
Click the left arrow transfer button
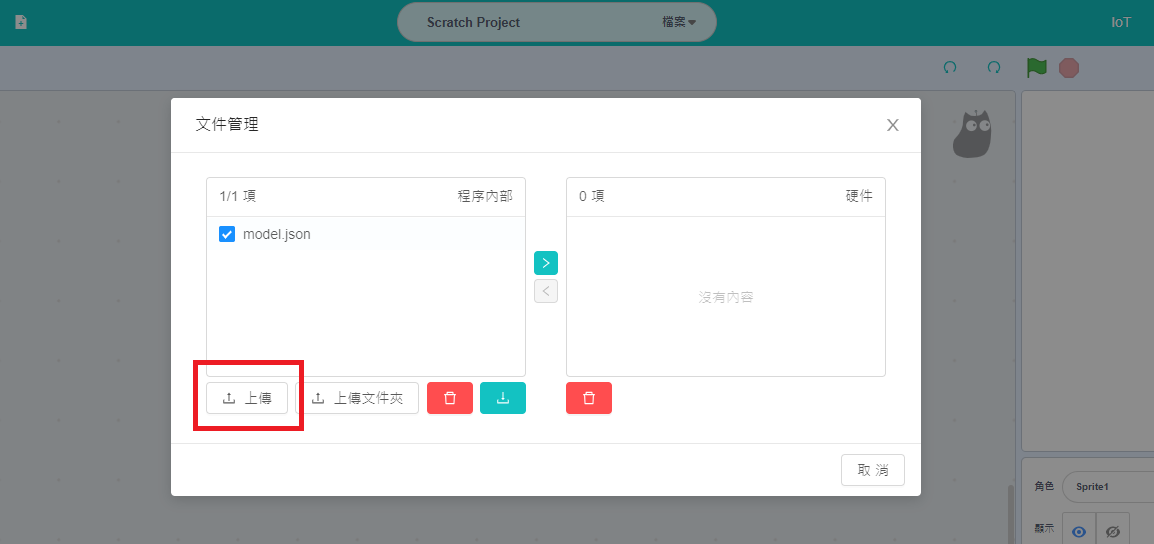pyautogui.click(x=545, y=291)
